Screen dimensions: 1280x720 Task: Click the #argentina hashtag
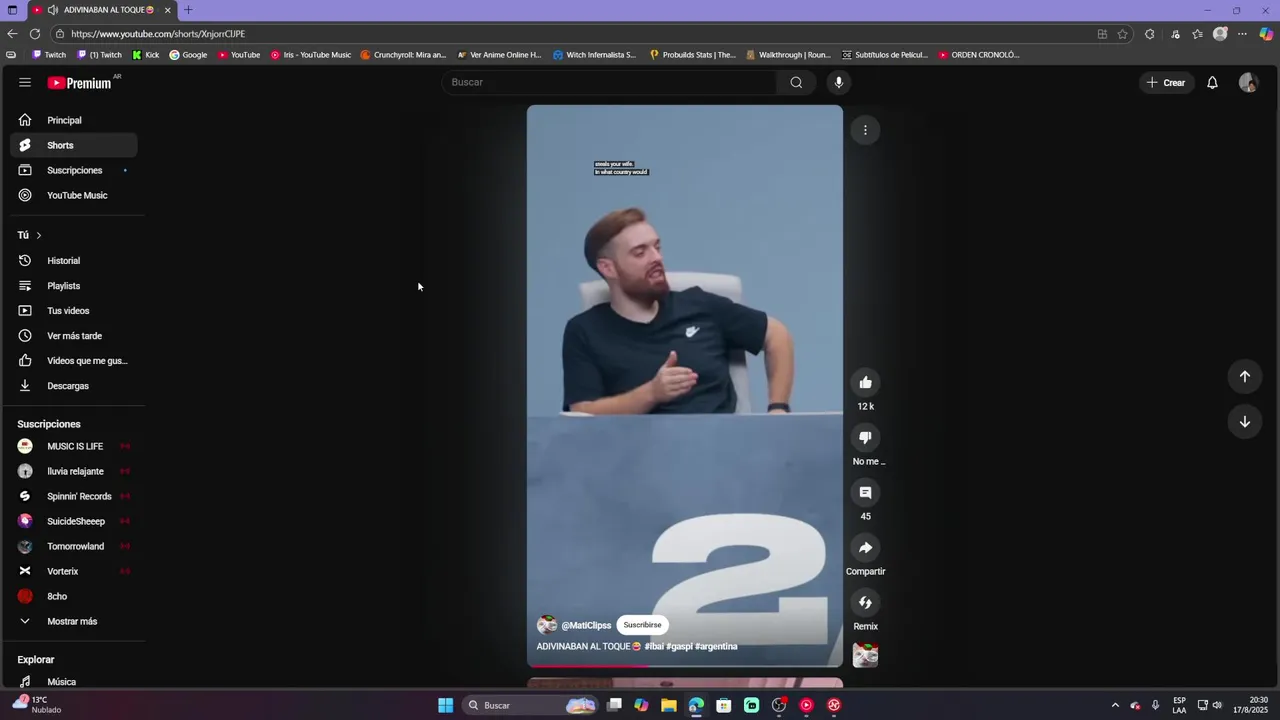point(716,646)
